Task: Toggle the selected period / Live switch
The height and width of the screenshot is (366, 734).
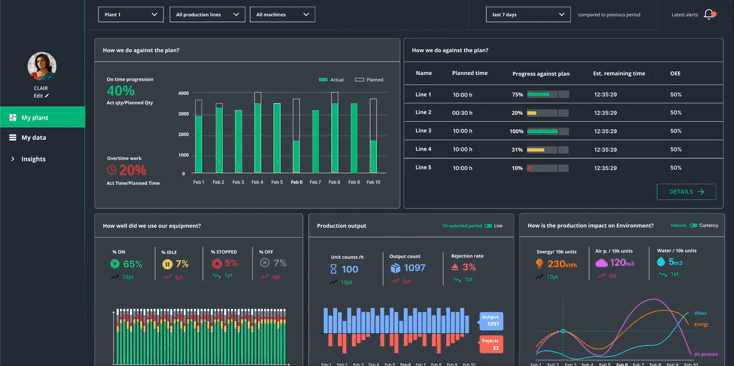Action: pos(489,226)
